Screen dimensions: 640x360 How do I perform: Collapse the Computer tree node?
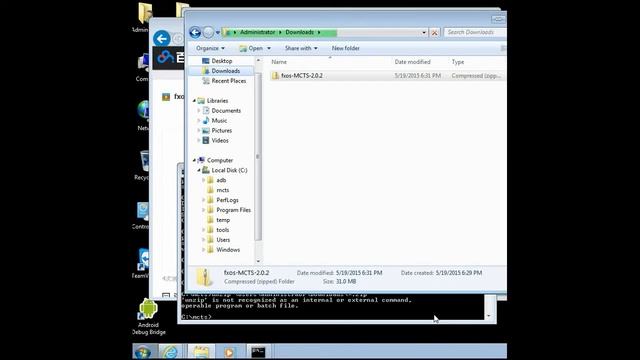[194, 160]
